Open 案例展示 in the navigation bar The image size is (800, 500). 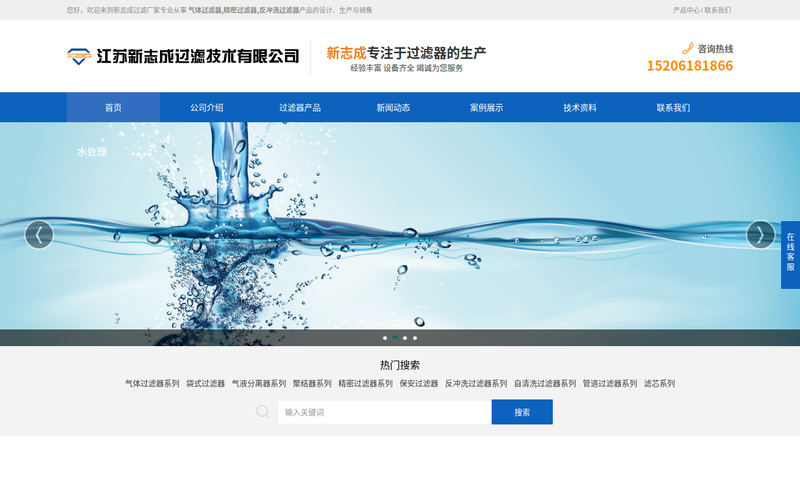pos(487,108)
